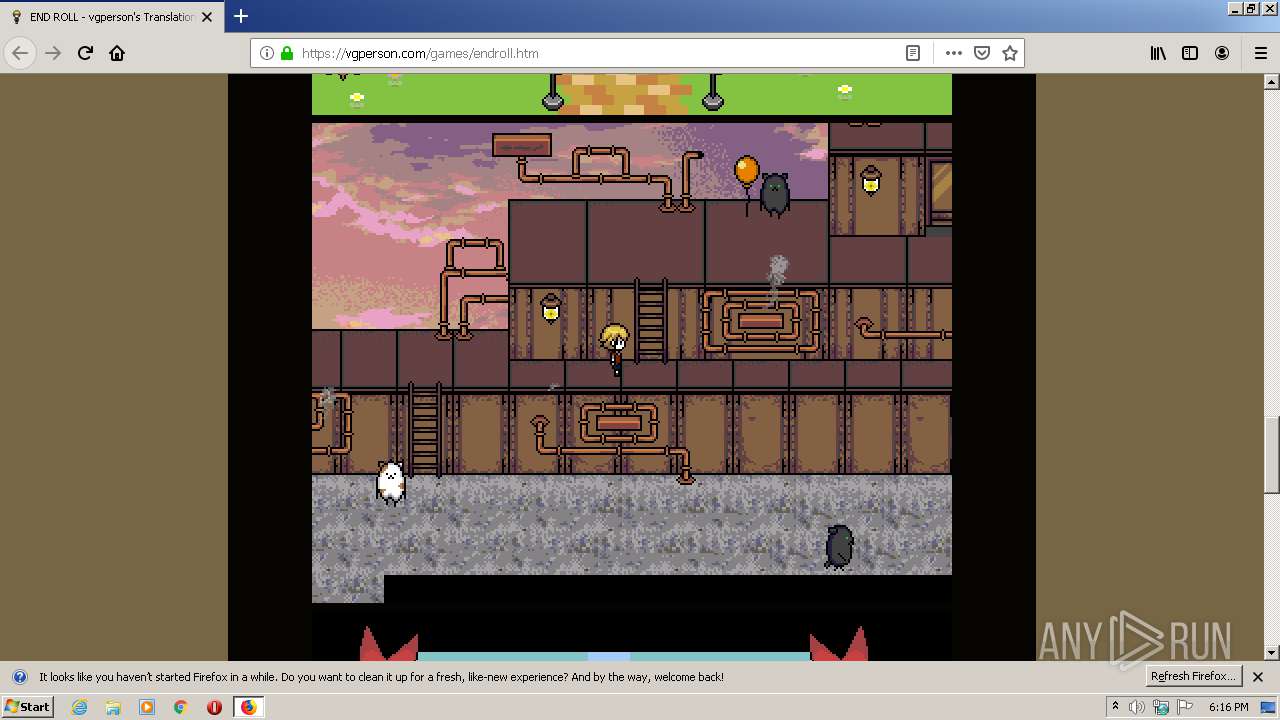Open the media player taskbar icon
The width and height of the screenshot is (1280, 720).
[x=147, y=707]
